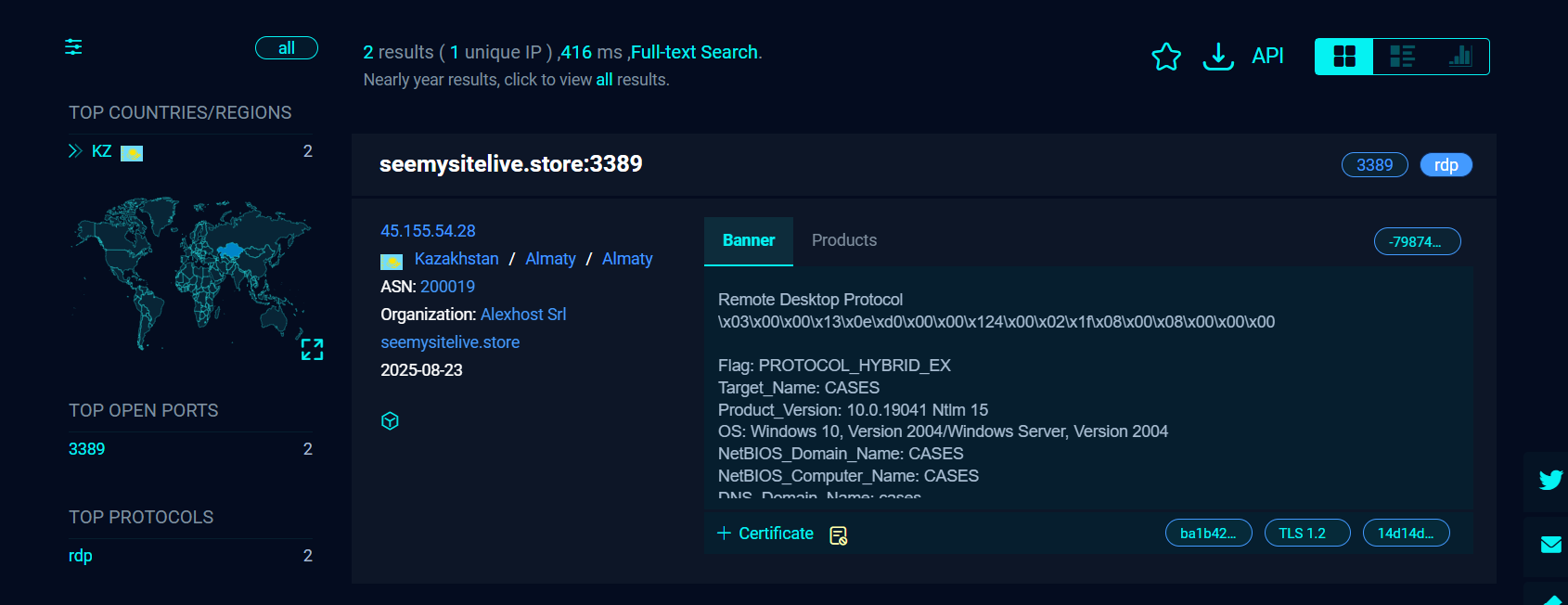Open the Products tab
This screenshot has height=605, width=1568.
[843, 240]
